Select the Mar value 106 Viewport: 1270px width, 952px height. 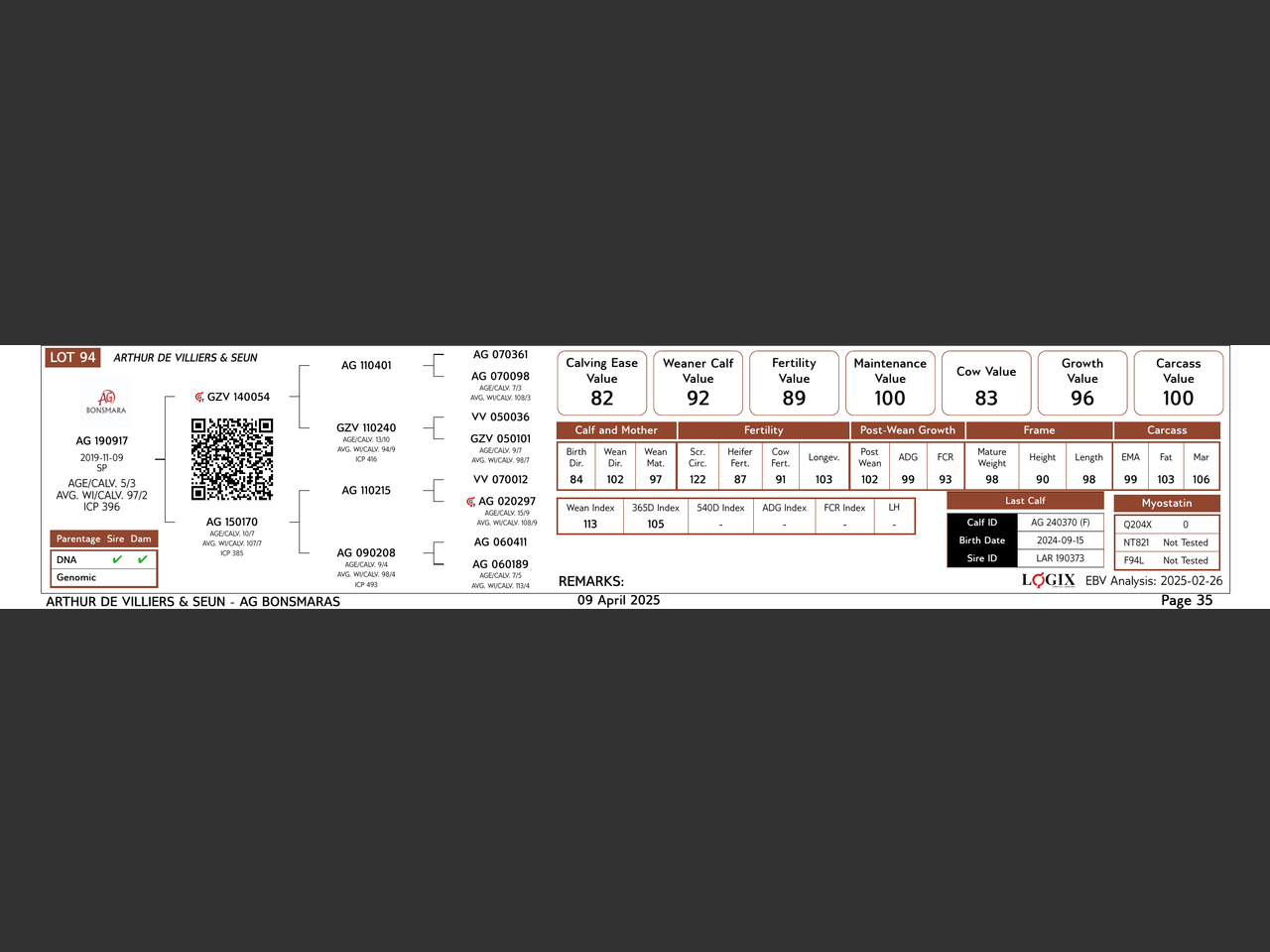1202,479
